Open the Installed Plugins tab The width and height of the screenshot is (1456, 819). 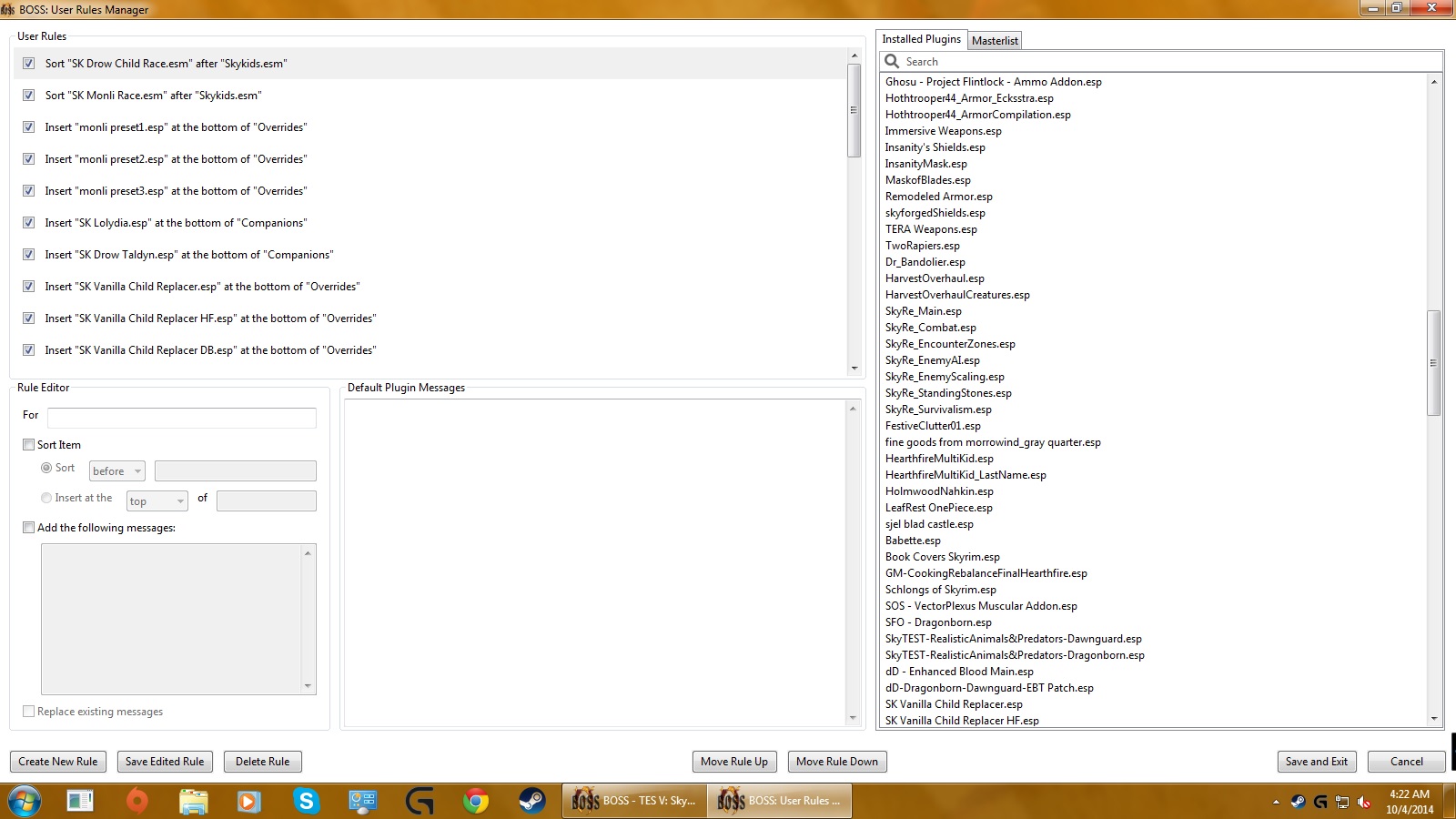click(x=921, y=39)
